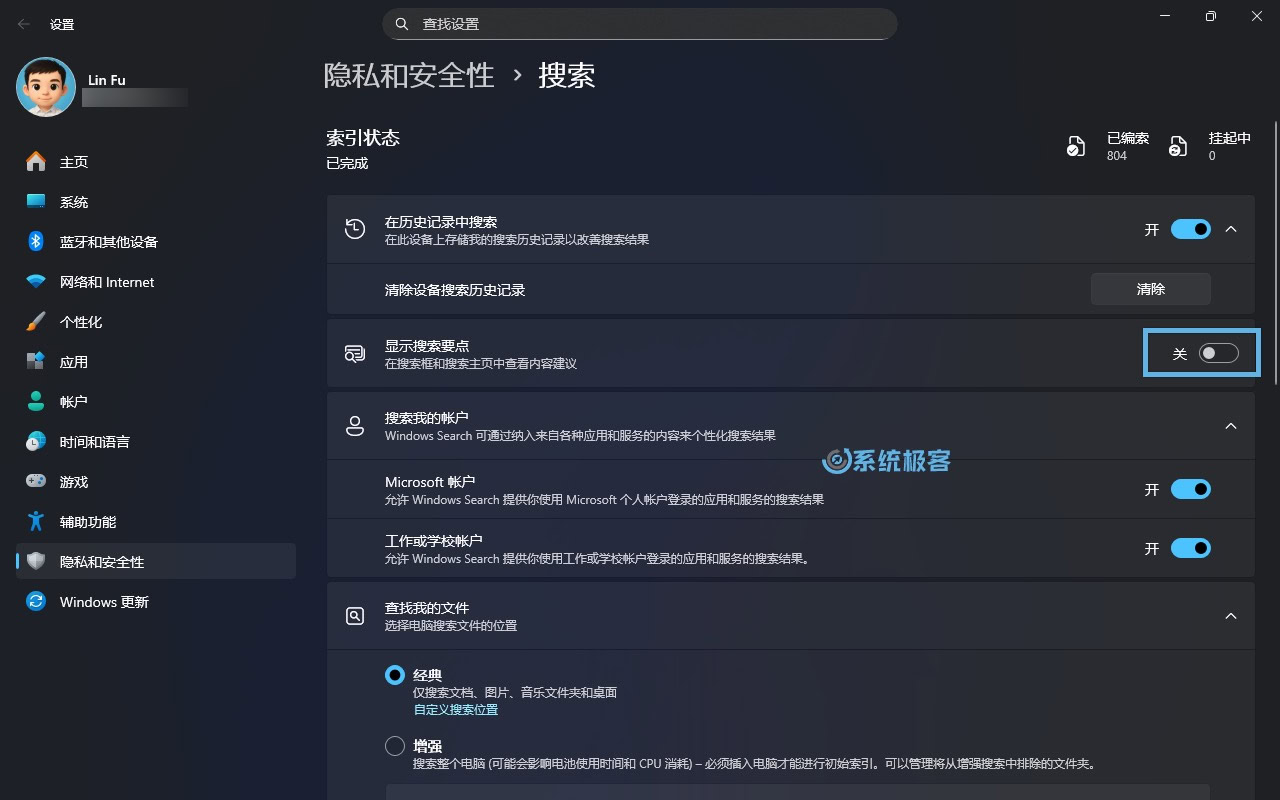The image size is (1280, 800).
Task: Go to 网络和 Internet settings
Action: [105, 281]
